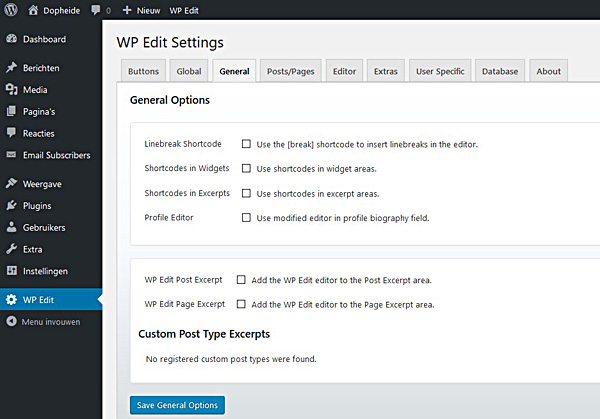The width and height of the screenshot is (600, 419).
Task: Switch to the Buttons tab
Action: click(143, 71)
